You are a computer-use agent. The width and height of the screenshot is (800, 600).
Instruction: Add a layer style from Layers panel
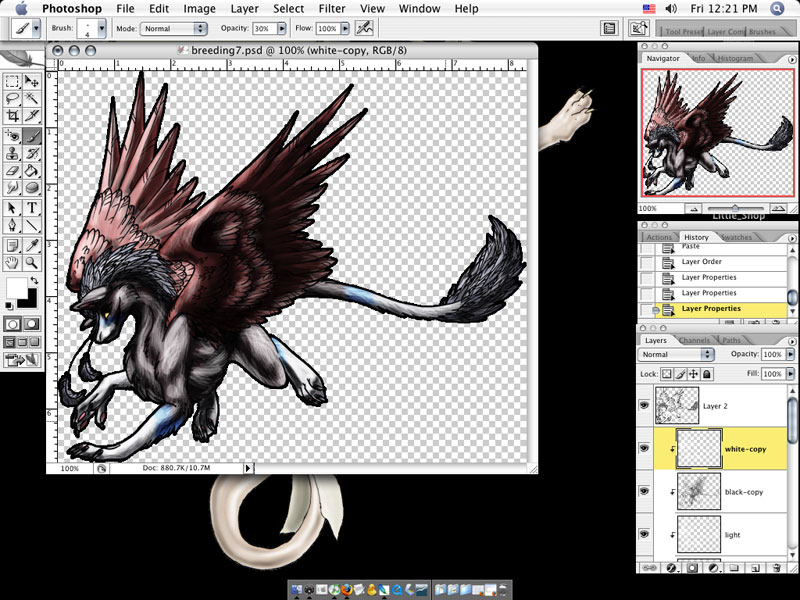(671, 568)
